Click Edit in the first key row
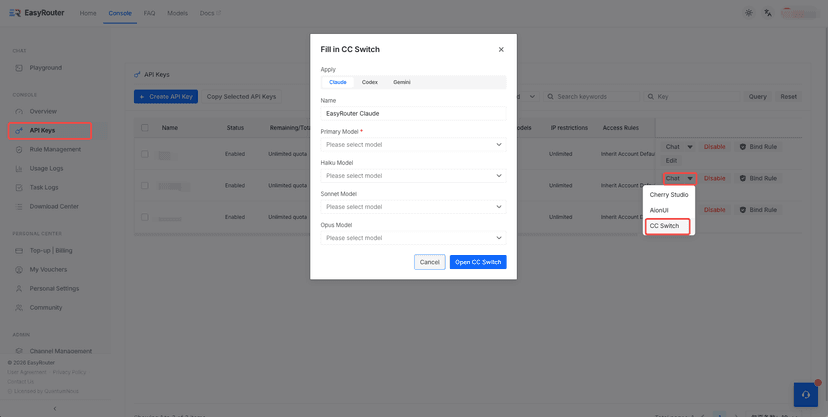The height and width of the screenshot is (417, 828). [671, 160]
